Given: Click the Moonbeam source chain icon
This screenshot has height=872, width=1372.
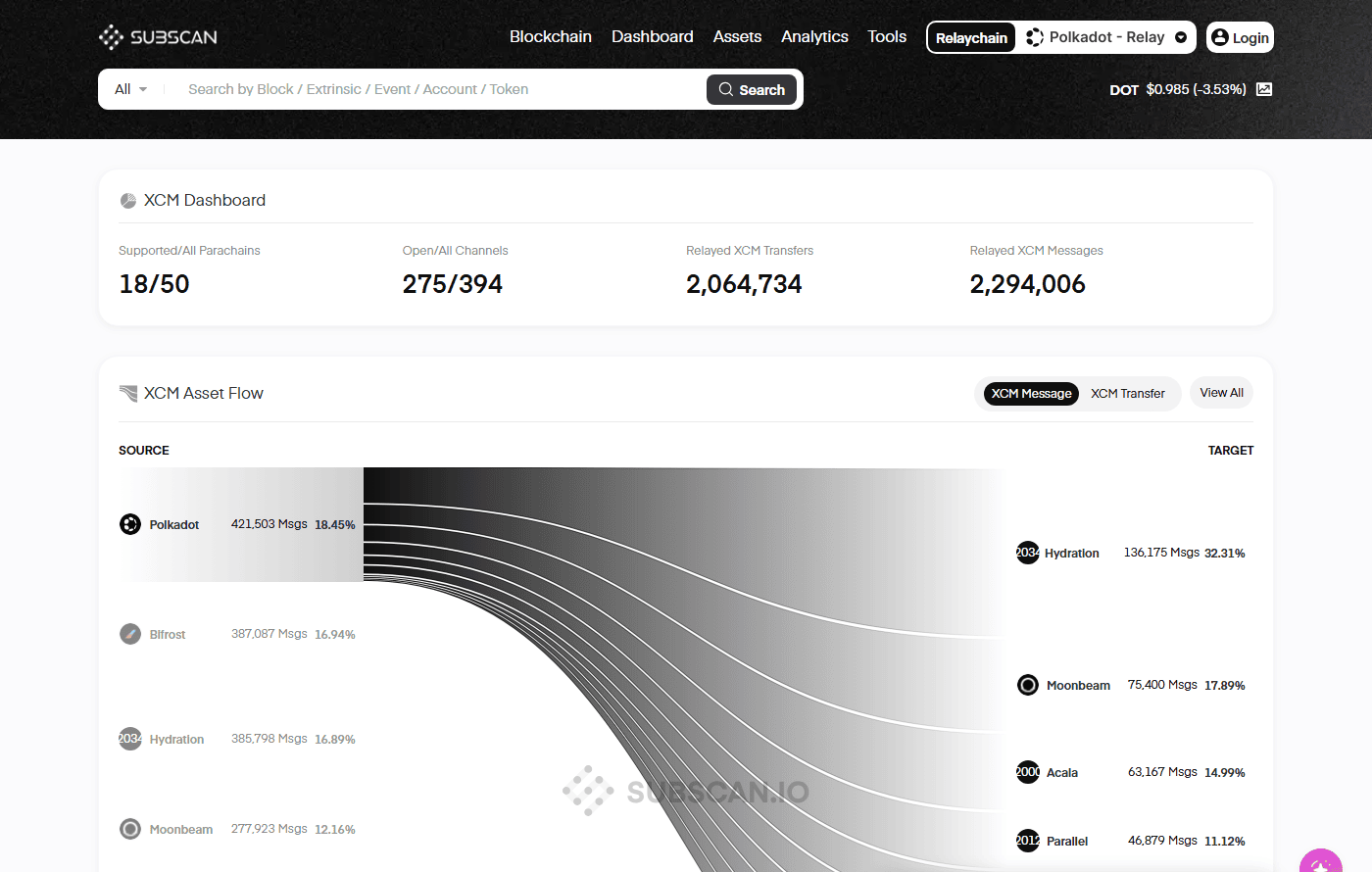Looking at the screenshot, I should (x=130, y=829).
